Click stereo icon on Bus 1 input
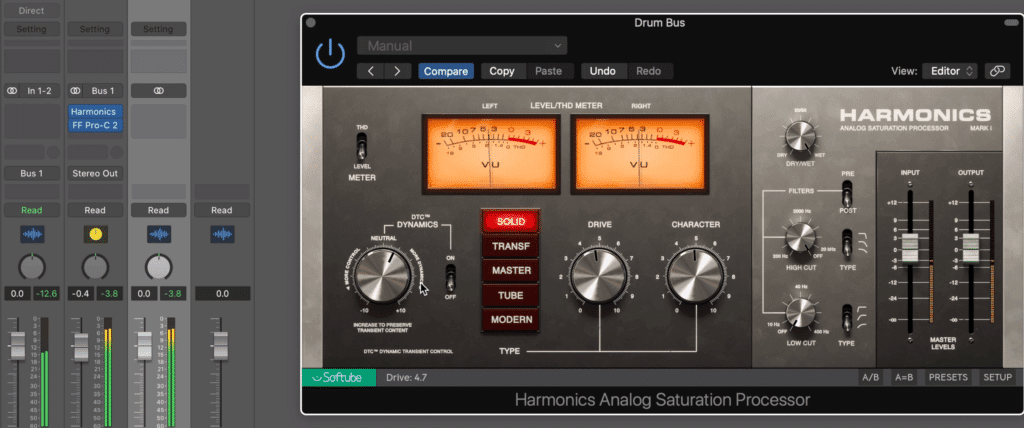Screen dimensions: 1024x428 coord(75,91)
